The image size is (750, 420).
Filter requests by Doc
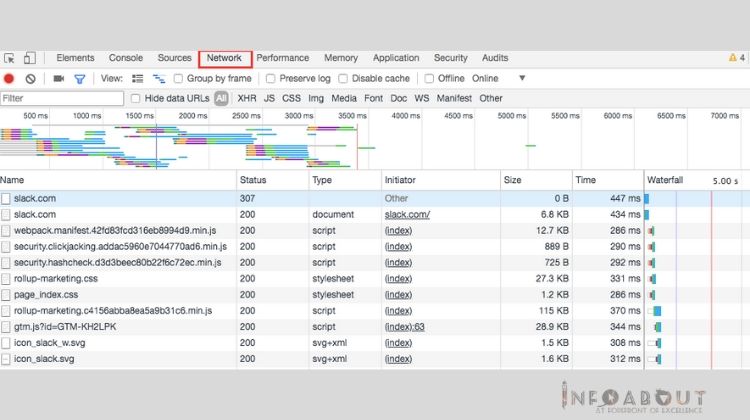pyautogui.click(x=398, y=99)
